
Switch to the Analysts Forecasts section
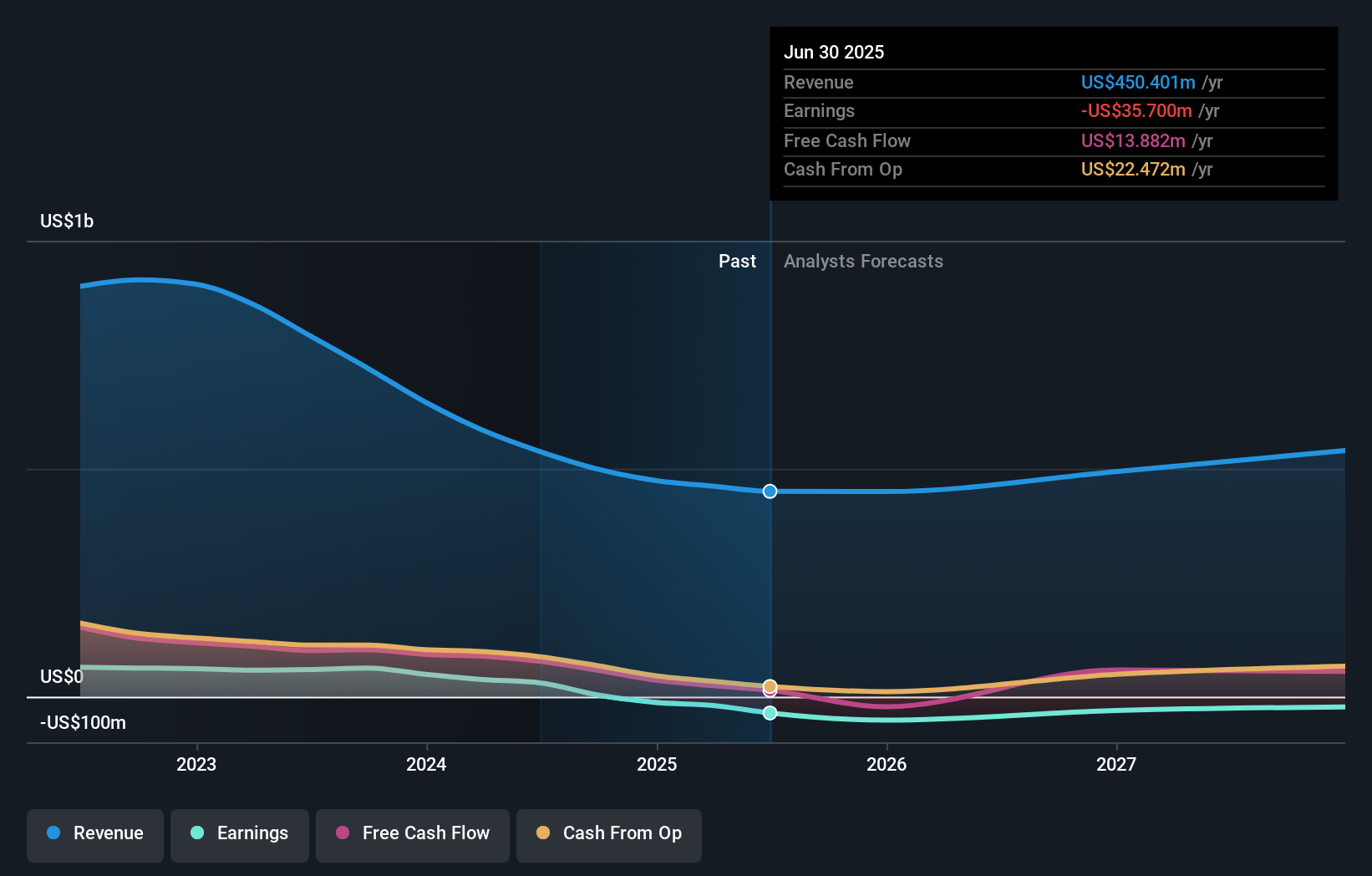[x=863, y=261]
